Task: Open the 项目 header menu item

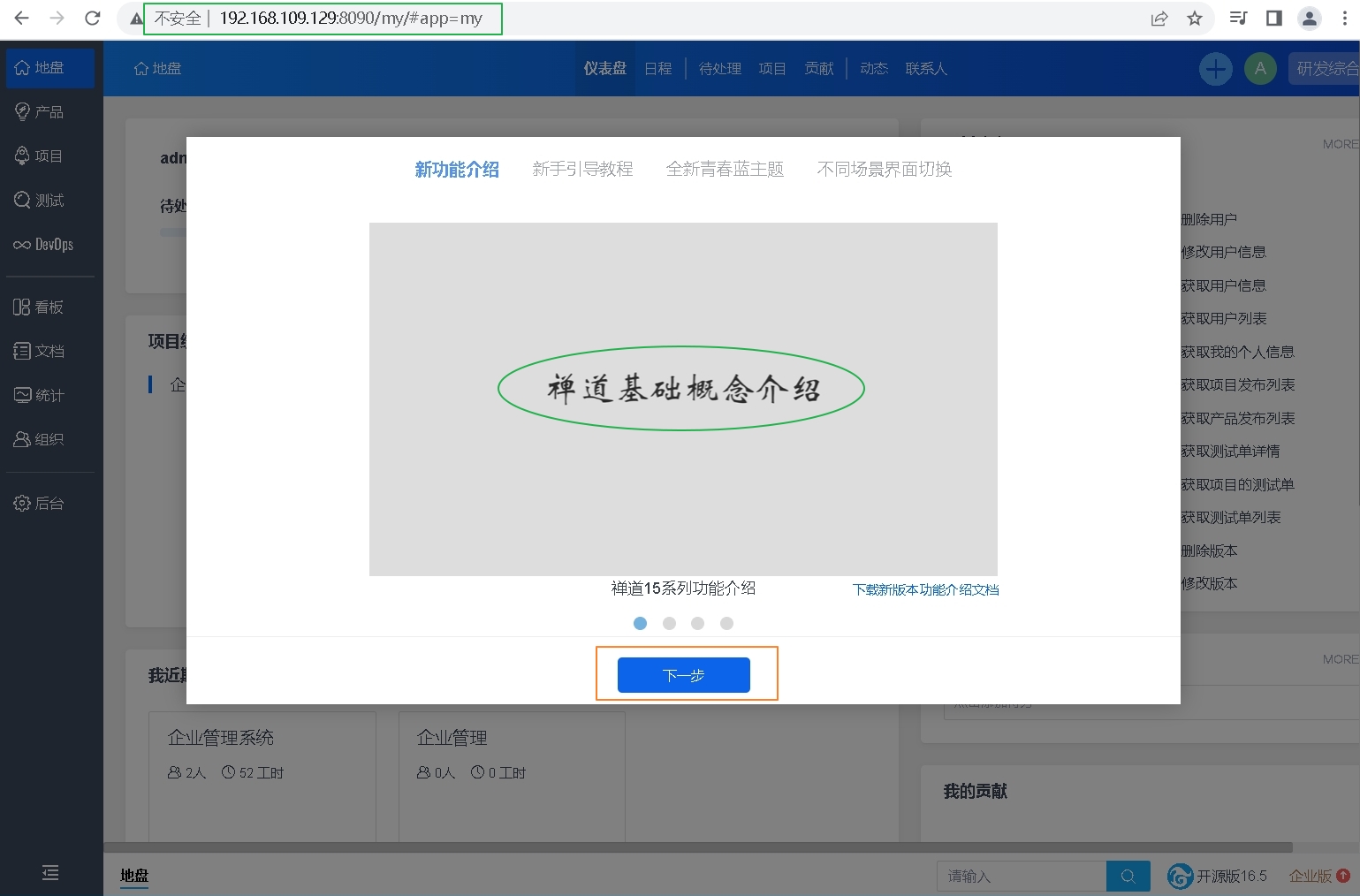Action: click(772, 69)
